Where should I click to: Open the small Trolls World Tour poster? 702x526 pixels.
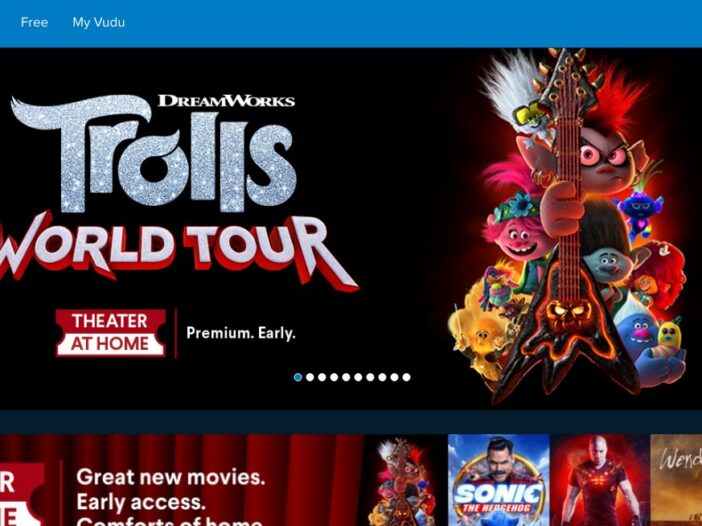coord(405,480)
